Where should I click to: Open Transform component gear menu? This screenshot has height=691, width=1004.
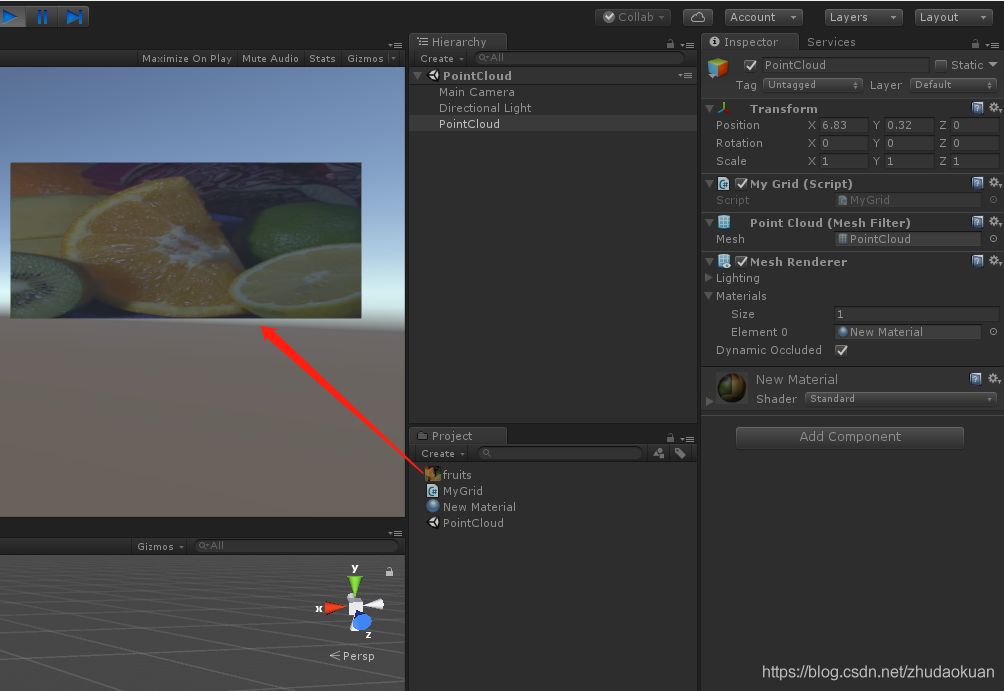(994, 108)
